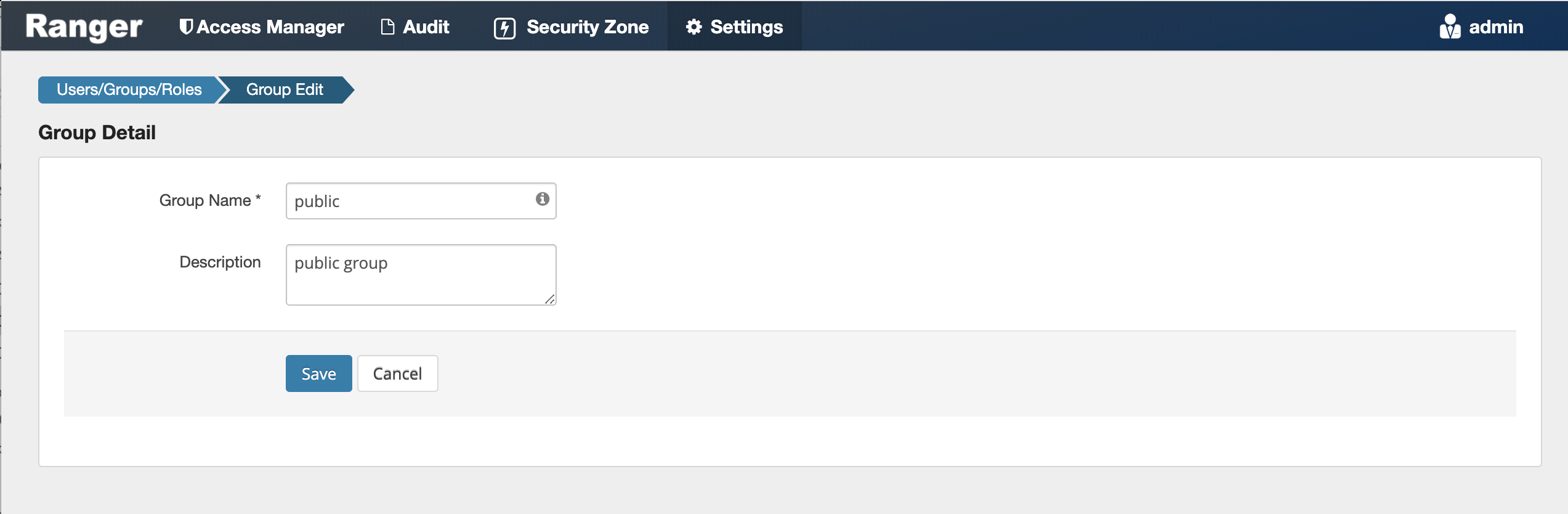This screenshot has width=1568, height=514.
Task: Cancel editing the group
Action: pyautogui.click(x=397, y=373)
